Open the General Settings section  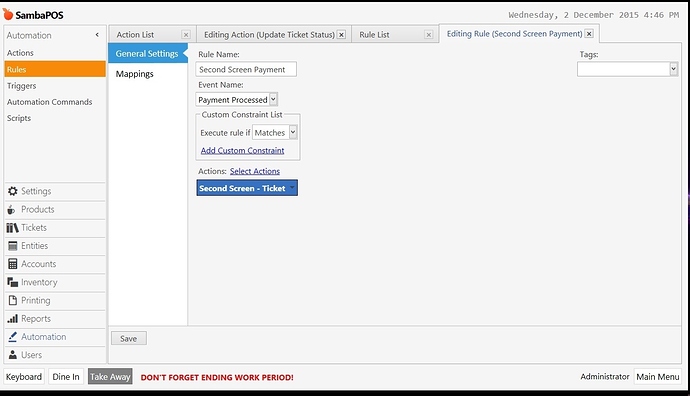coord(148,53)
